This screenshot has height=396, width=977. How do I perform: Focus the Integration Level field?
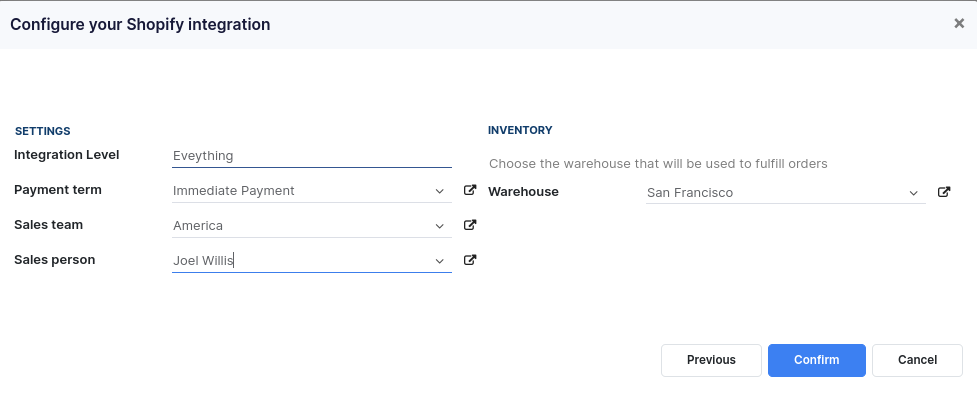[312, 156]
